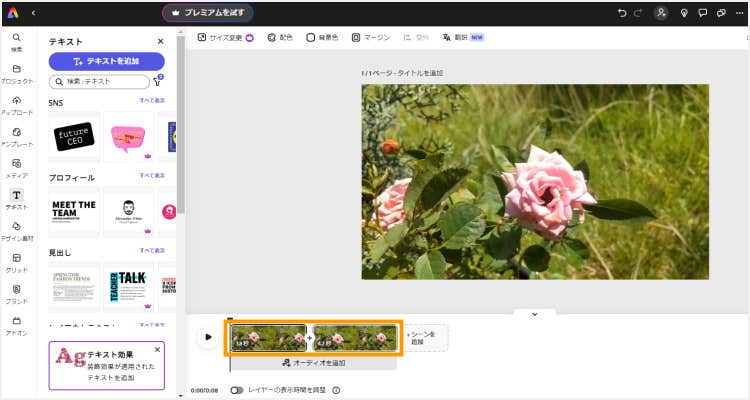The image size is (750, 400).
Task: Open the アップロード sidebar tab
Action: click(x=17, y=106)
